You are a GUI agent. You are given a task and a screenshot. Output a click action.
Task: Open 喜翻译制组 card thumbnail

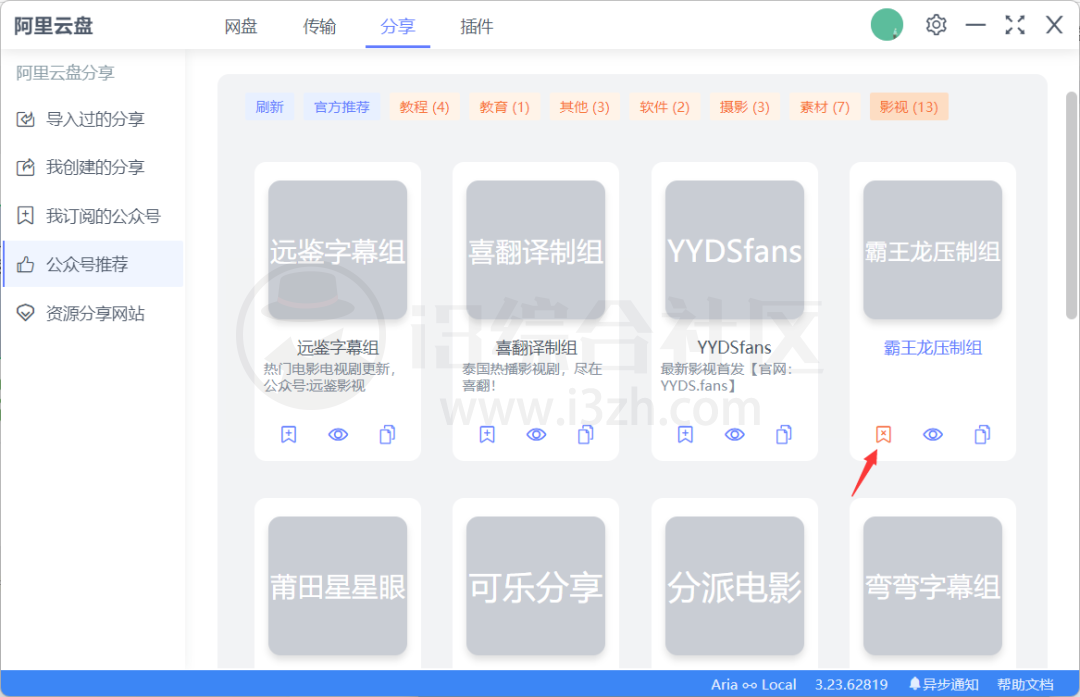point(536,250)
